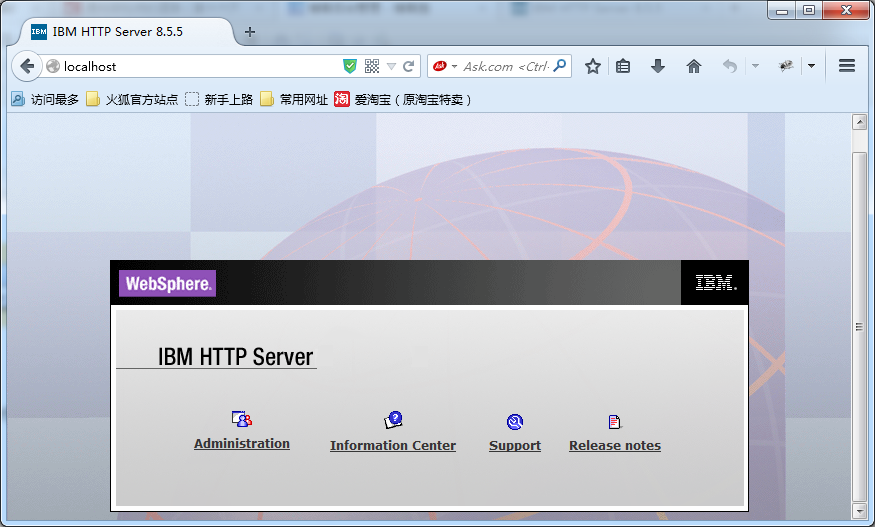Click the IBM logo in the banner

pyautogui.click(x=716, y=282)
